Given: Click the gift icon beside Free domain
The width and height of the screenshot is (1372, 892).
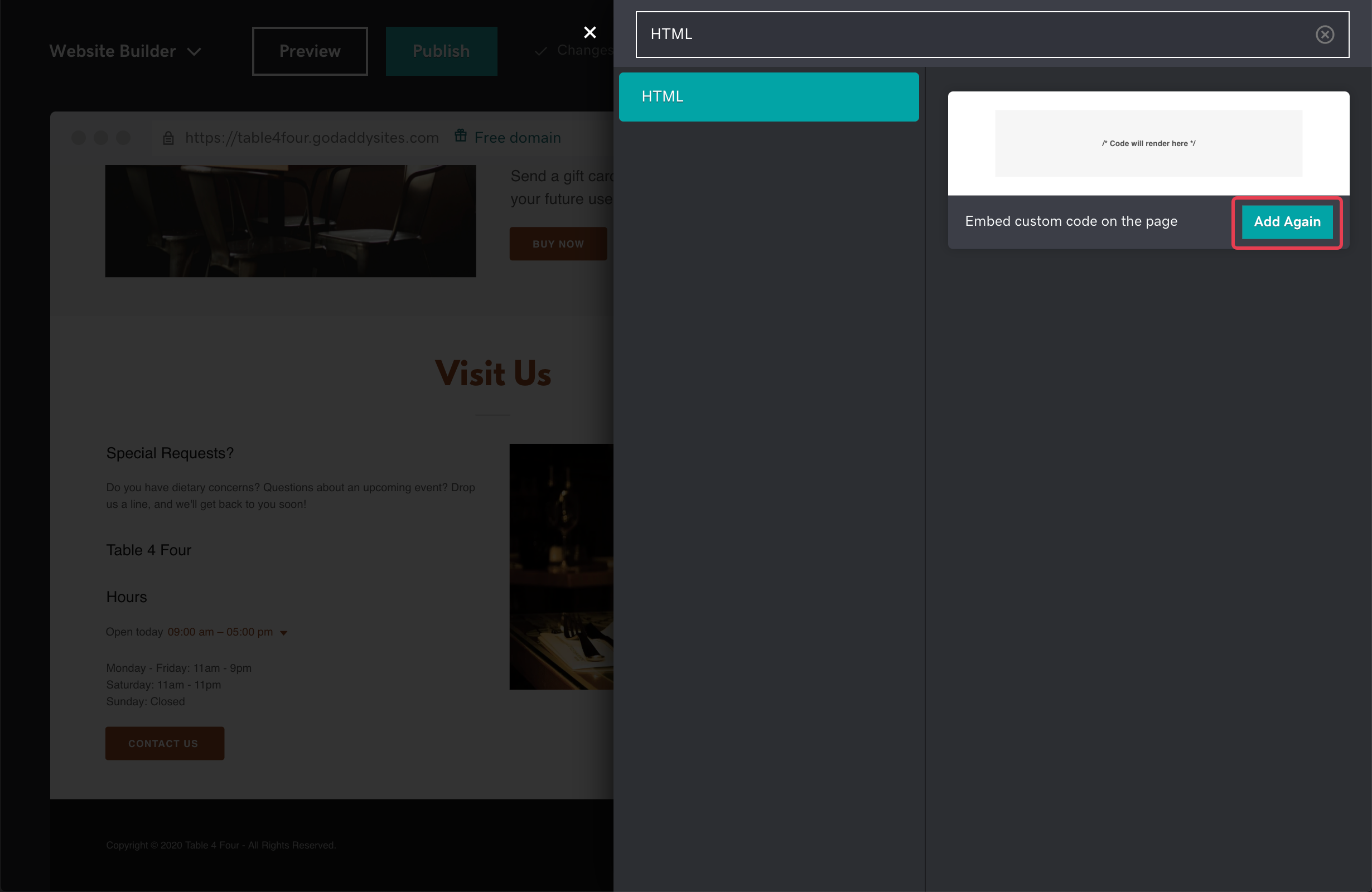Looking at the screenshot, I should [461, 135].
